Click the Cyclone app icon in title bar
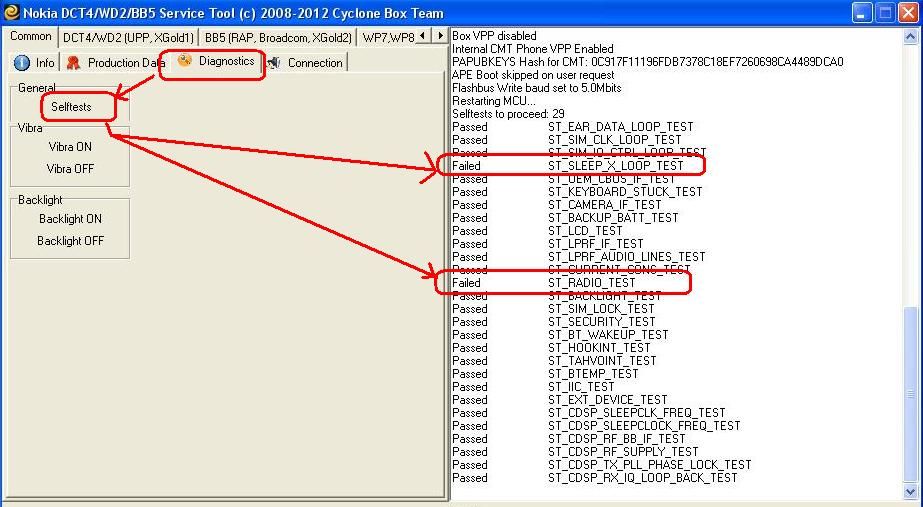Screen dimensions: 923x507 (x=11, y=12)
